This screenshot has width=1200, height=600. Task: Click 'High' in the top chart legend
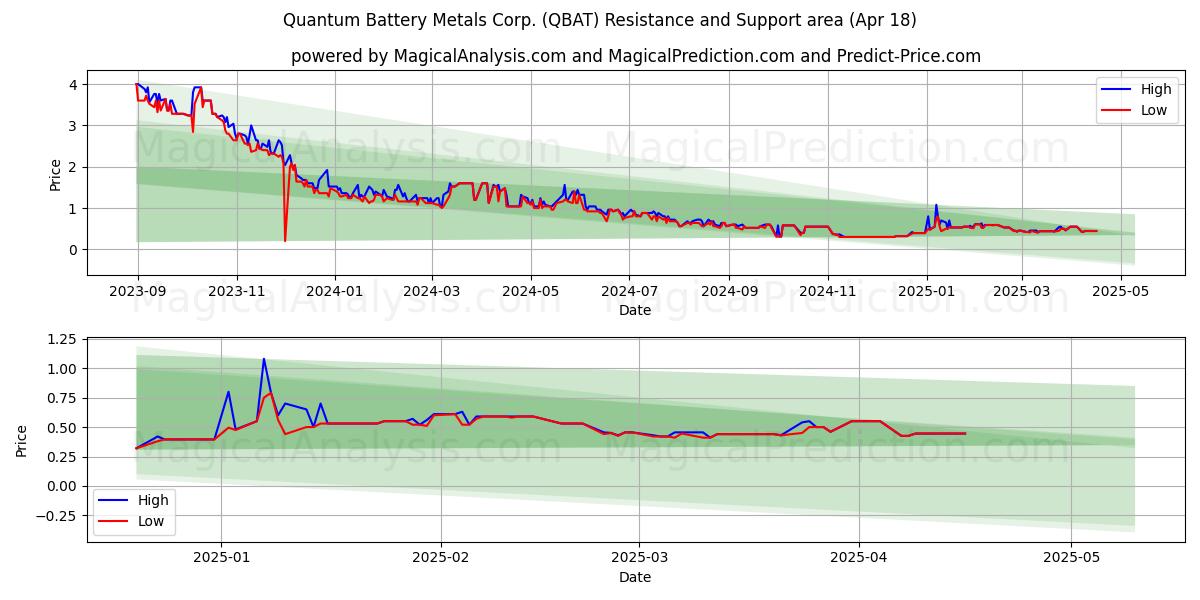click(1156, 89)
